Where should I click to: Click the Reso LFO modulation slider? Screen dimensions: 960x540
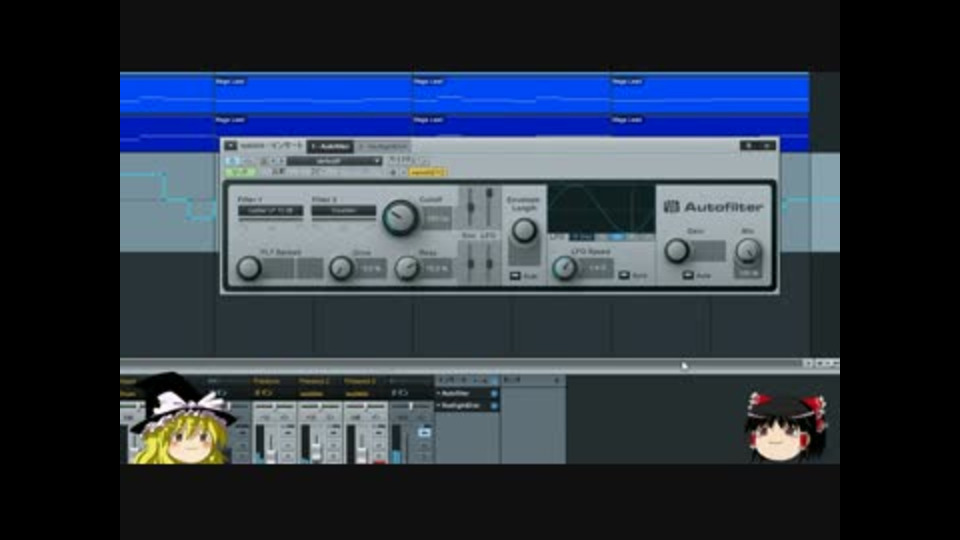(x=489, y=263)
